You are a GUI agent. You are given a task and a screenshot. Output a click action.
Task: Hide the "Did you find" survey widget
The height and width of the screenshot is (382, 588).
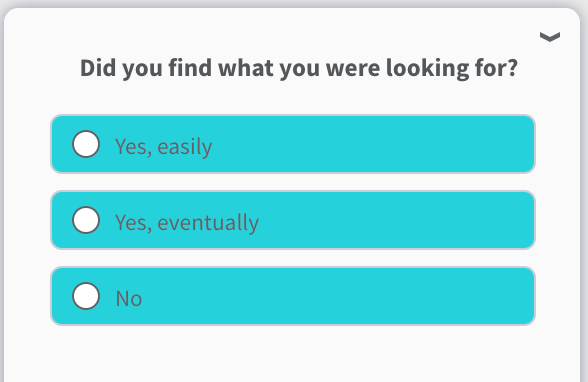point(550,37)
